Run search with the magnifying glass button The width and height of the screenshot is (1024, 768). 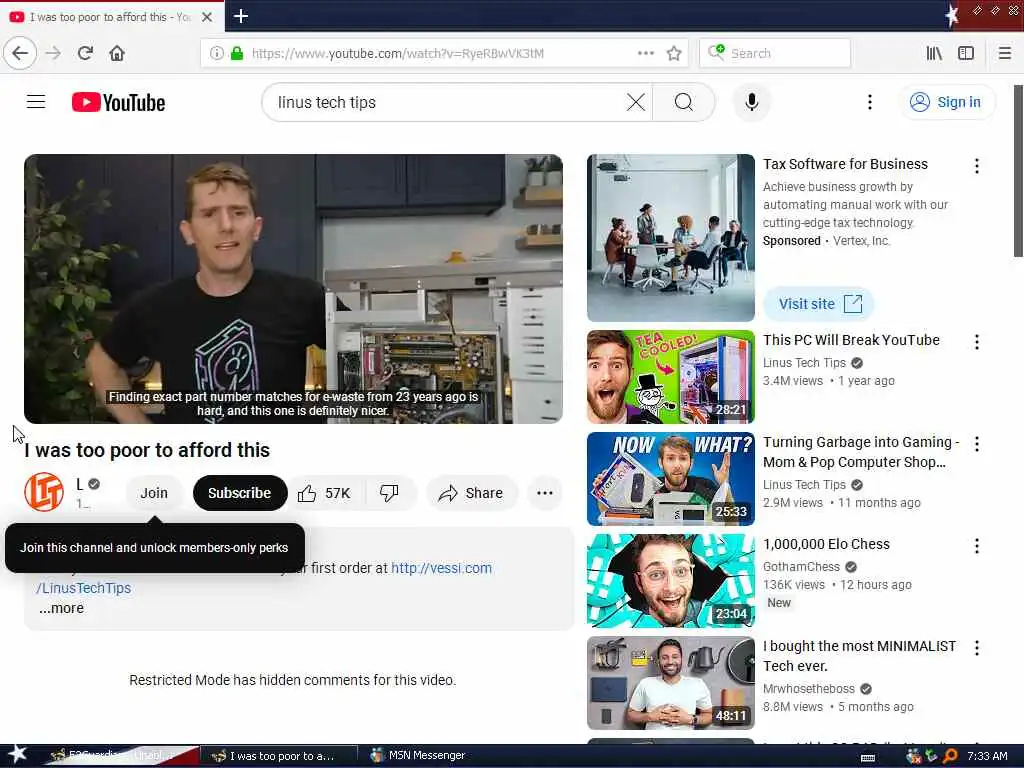click(684, 102)
